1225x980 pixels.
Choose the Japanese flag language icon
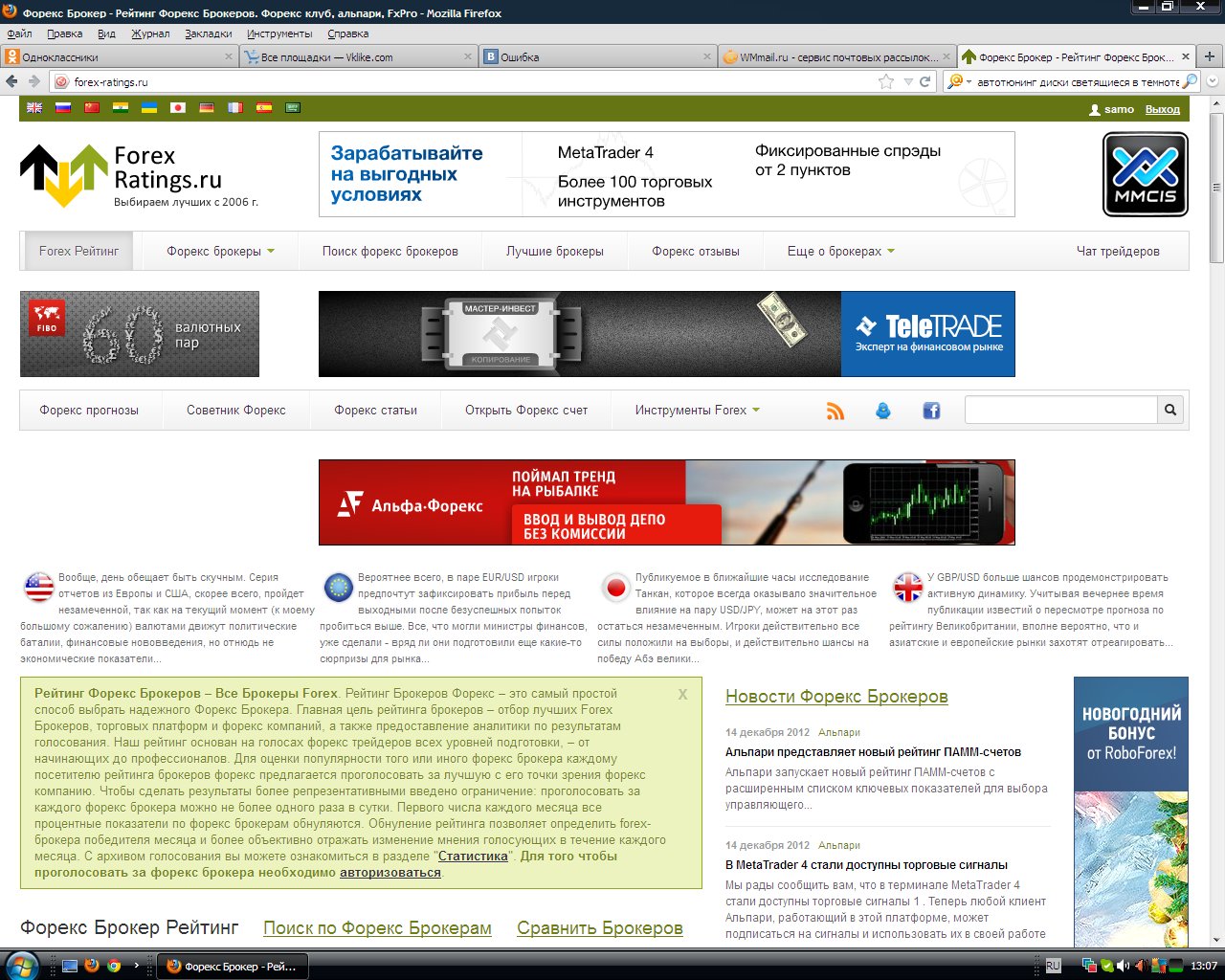coord(178,108)
